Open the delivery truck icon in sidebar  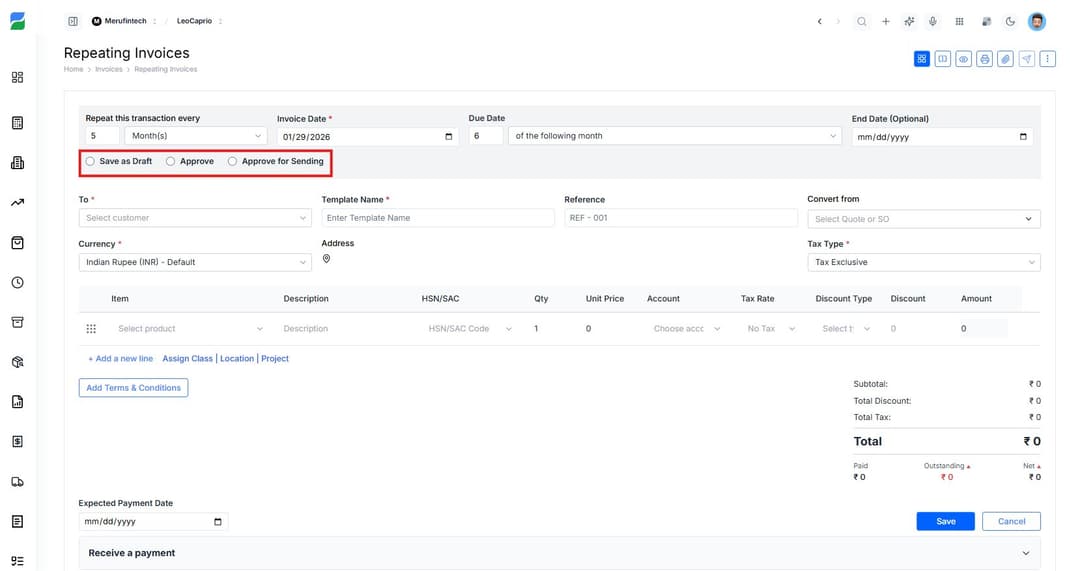(18, 481)
